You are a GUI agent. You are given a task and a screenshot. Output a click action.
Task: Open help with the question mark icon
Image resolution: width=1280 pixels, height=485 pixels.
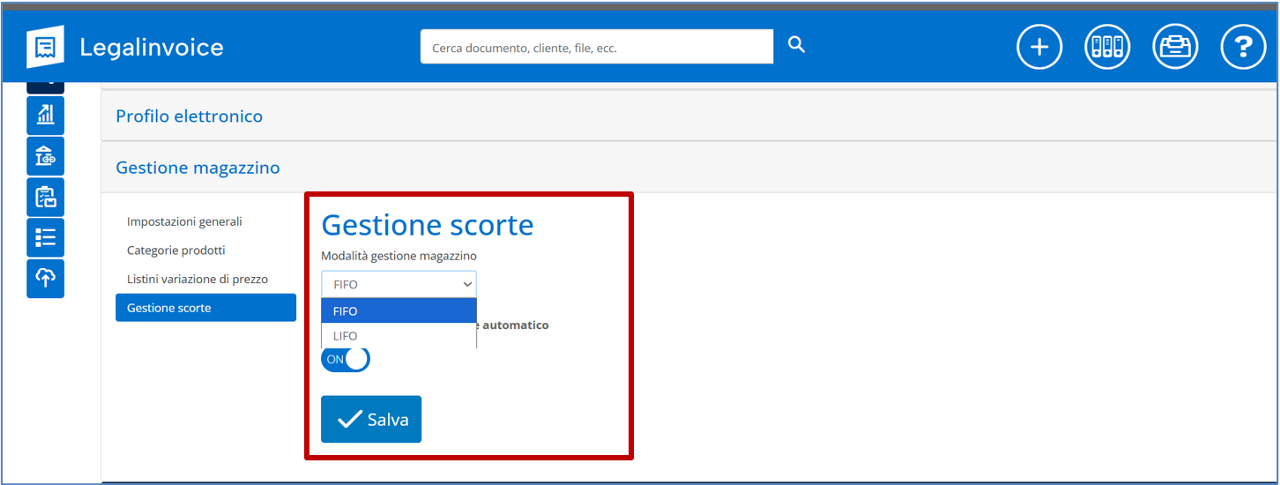coord(1243,47)
